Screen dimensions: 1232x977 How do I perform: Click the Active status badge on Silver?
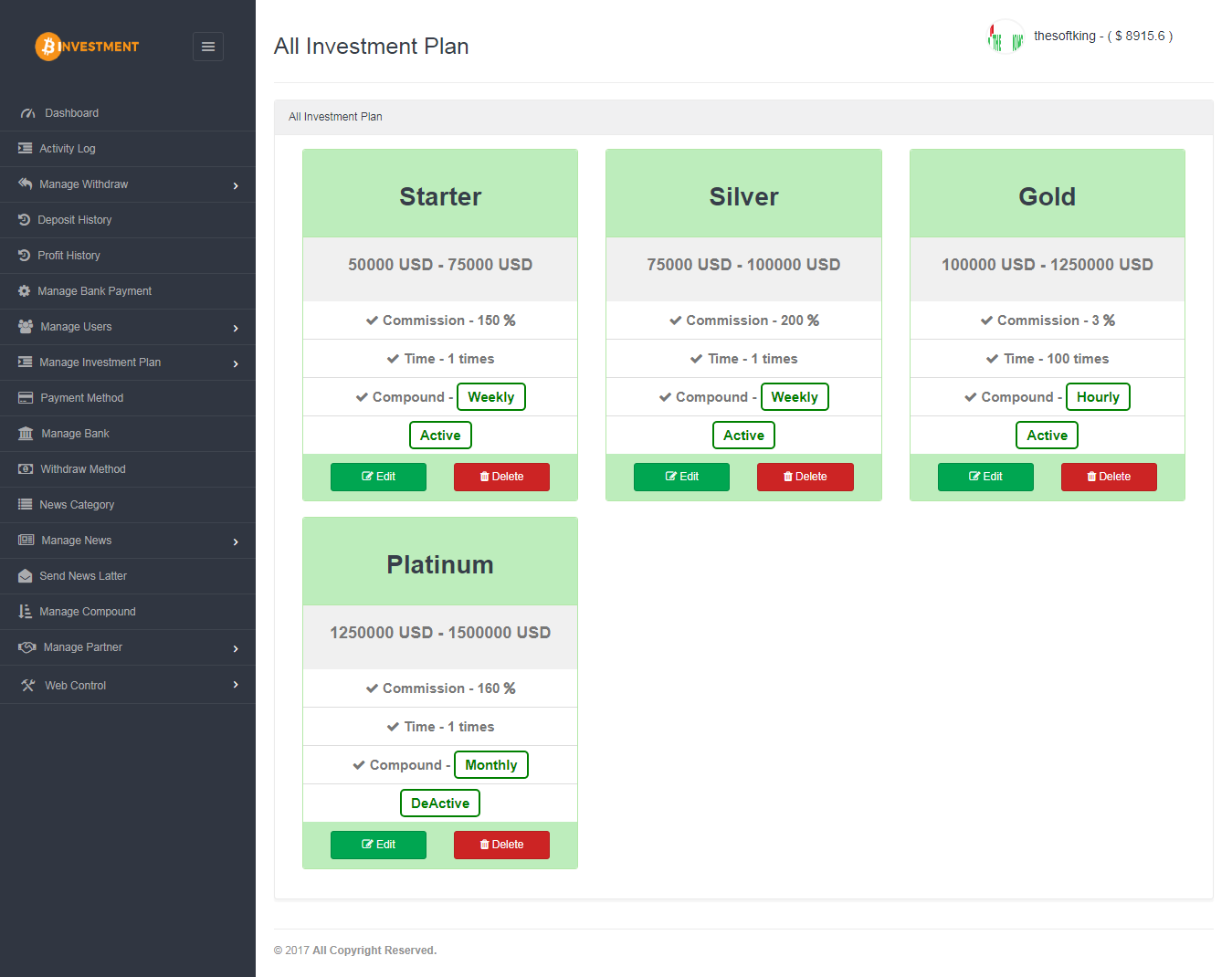(743, 436)
